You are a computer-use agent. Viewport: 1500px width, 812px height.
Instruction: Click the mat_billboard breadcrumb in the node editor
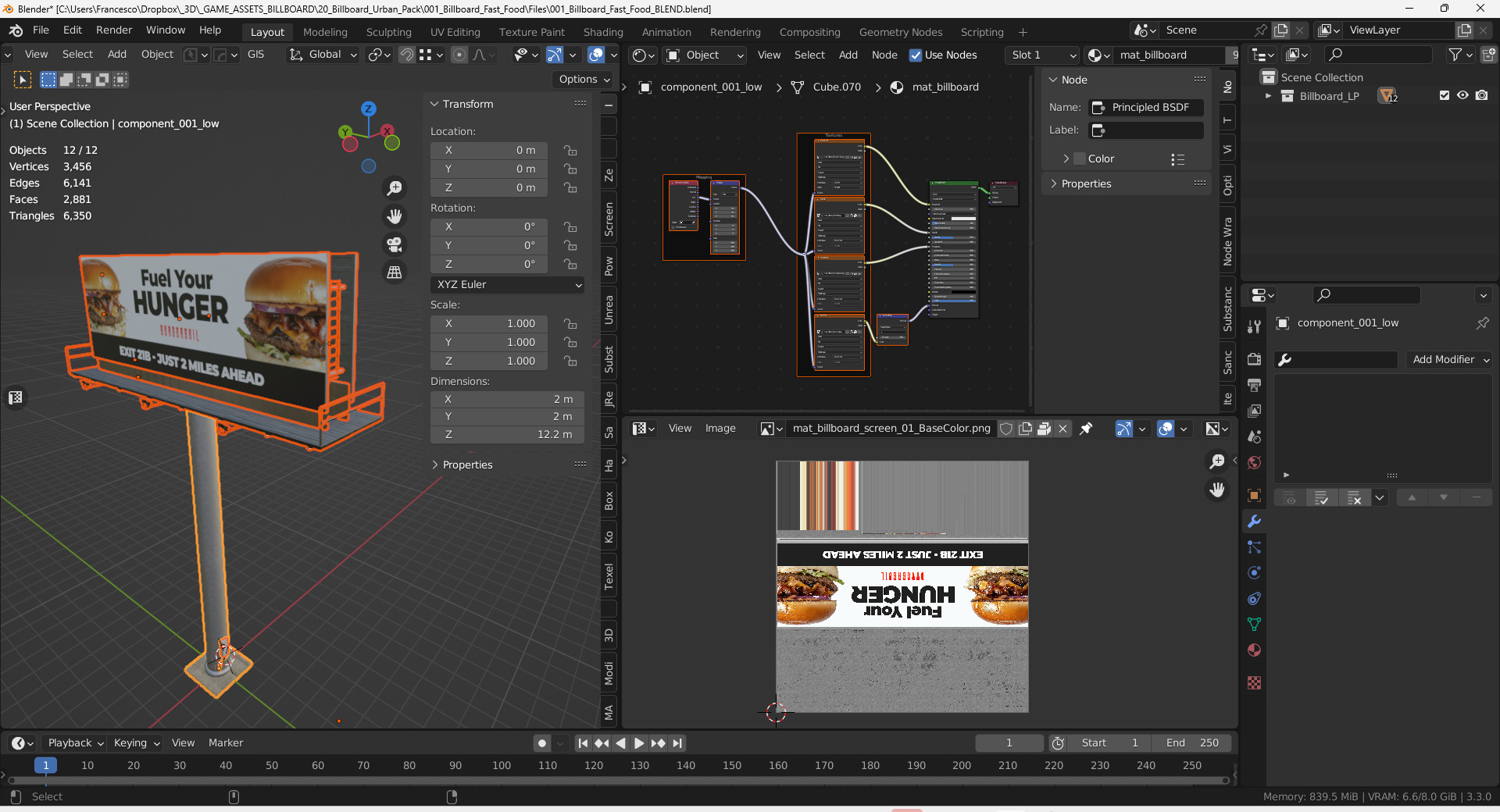pos(945,87)
